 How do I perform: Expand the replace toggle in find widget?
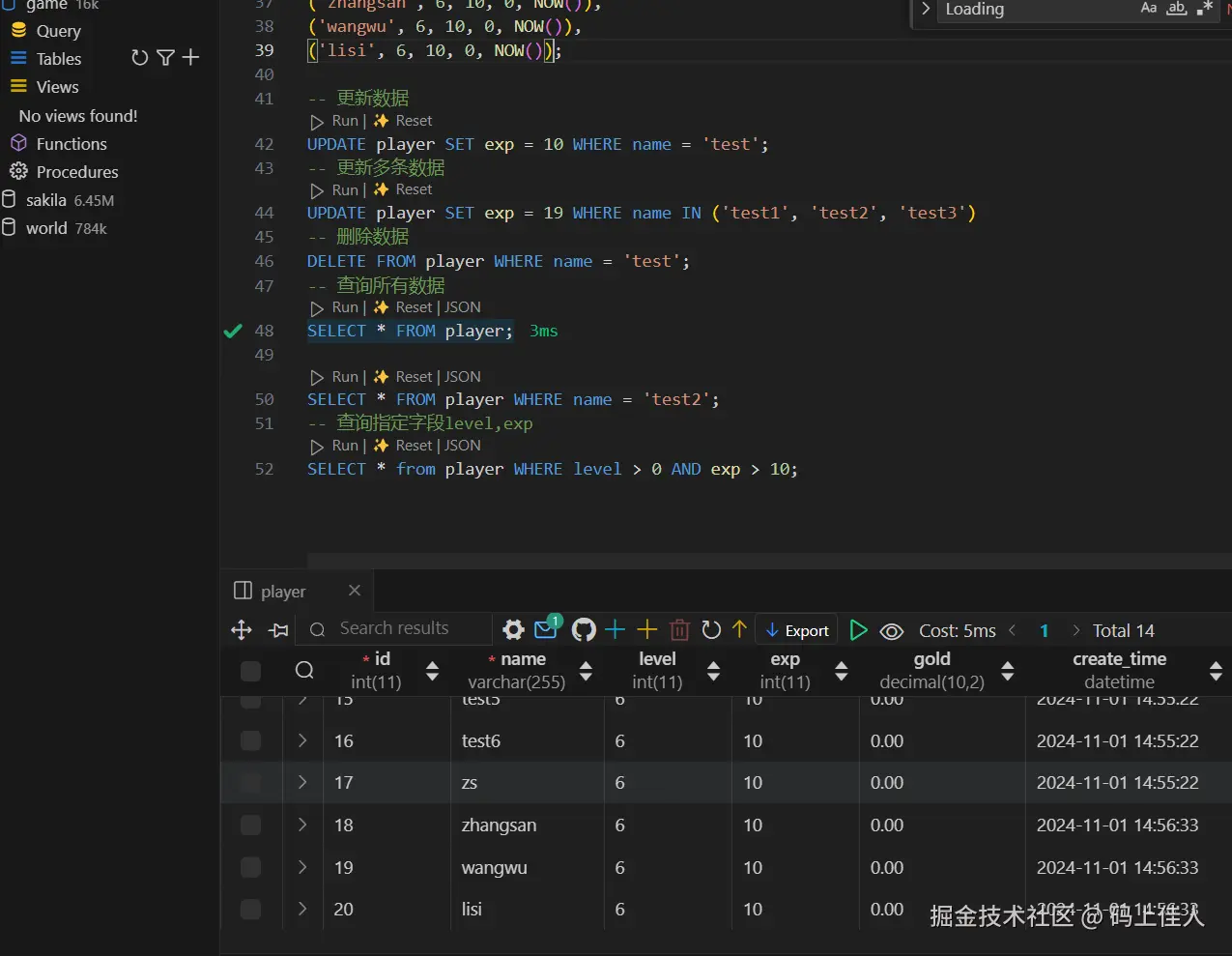(926, 9)
